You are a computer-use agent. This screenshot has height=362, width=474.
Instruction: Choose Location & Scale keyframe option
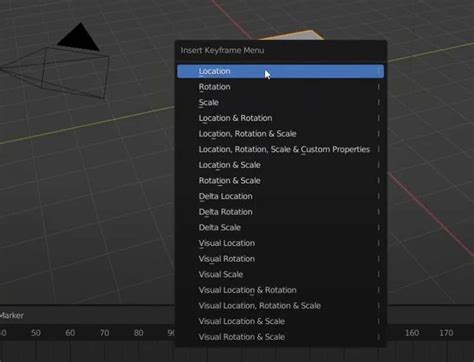tap(280, 165)
